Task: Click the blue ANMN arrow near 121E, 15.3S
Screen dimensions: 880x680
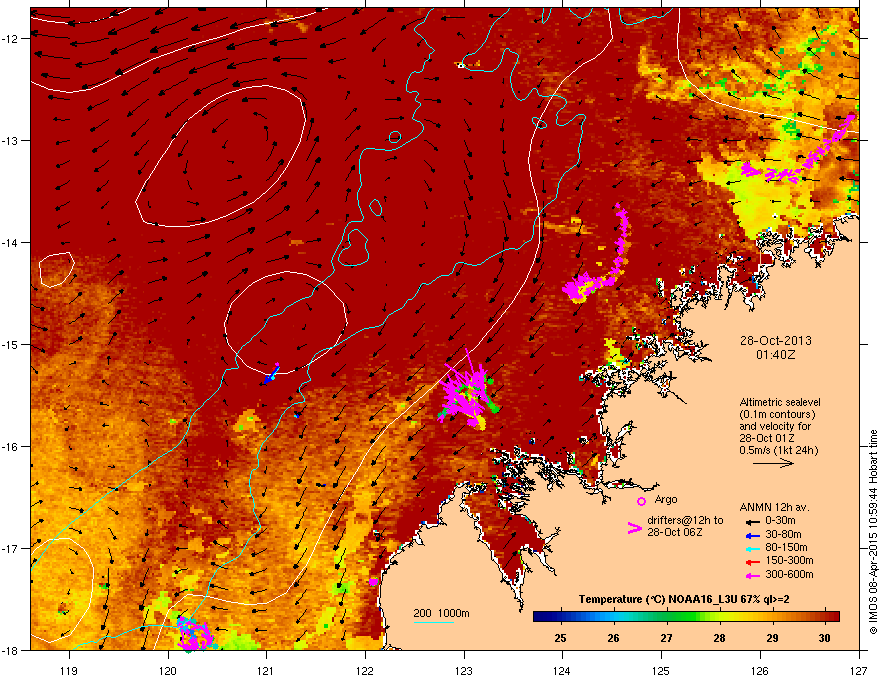Action: pos(271,374)
